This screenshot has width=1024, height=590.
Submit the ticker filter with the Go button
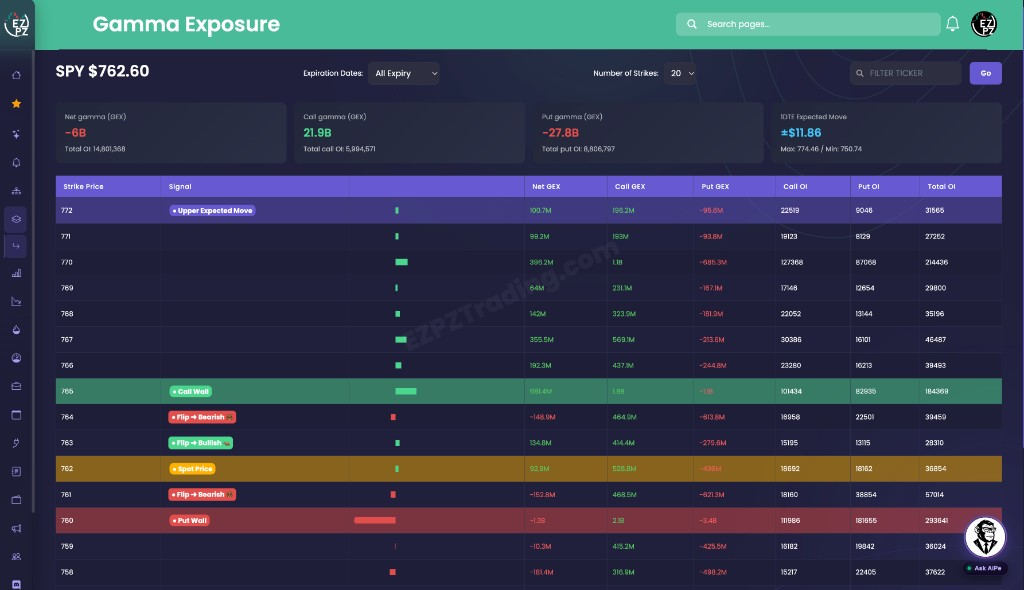click(x=985, y=73)
